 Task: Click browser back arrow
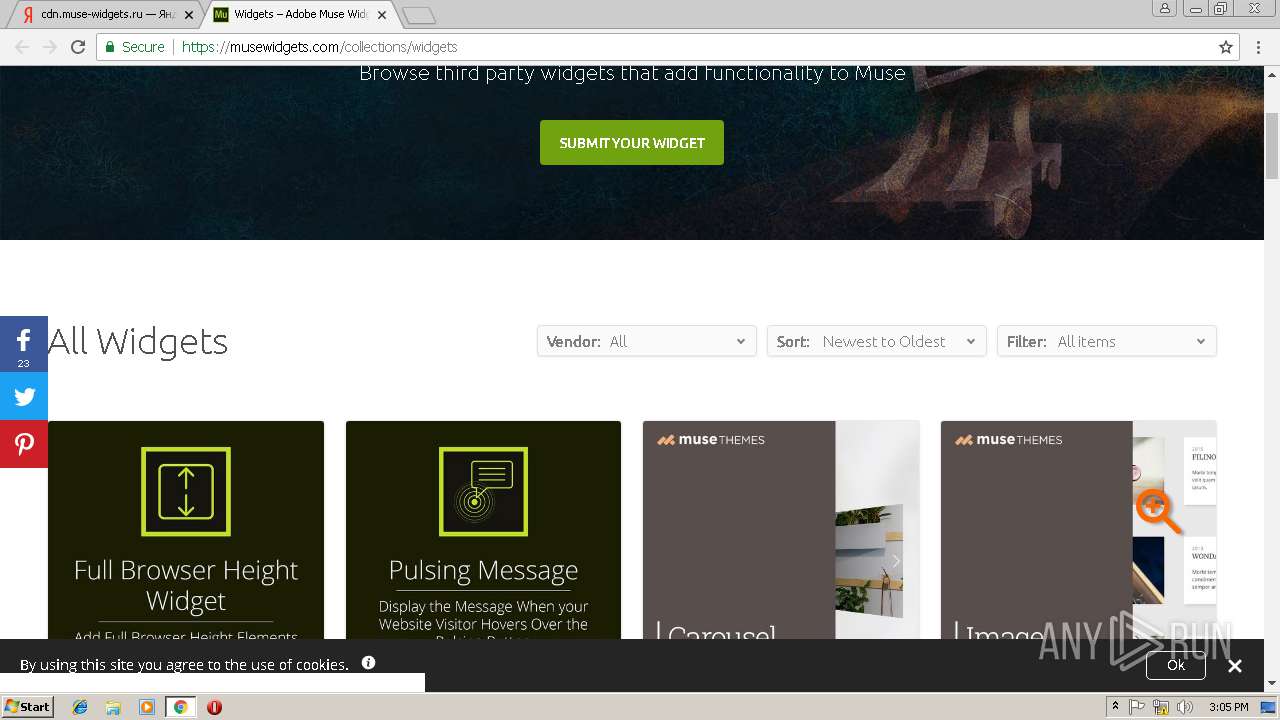(22, 47)
